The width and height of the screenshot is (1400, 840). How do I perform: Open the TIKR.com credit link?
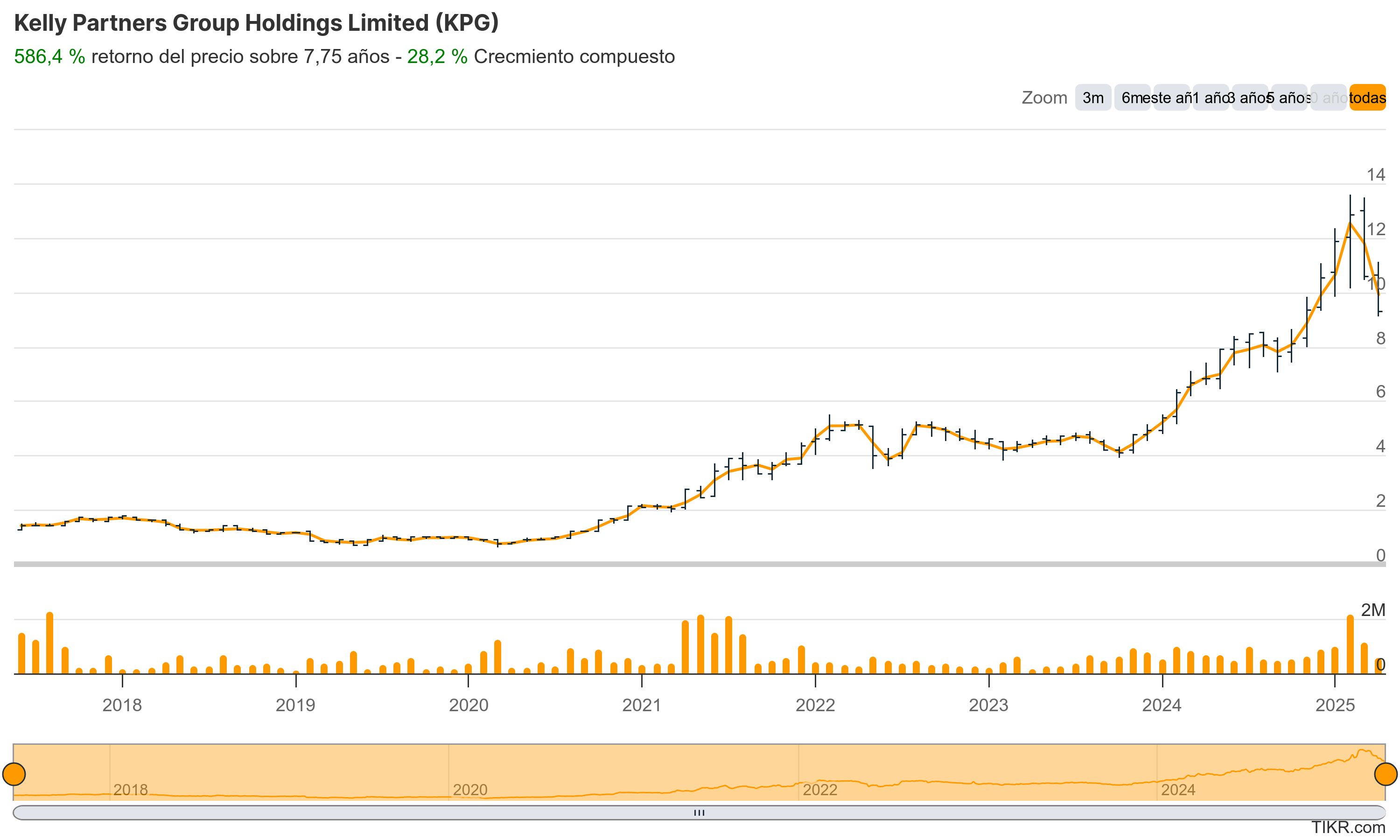tap(1349, 827)
